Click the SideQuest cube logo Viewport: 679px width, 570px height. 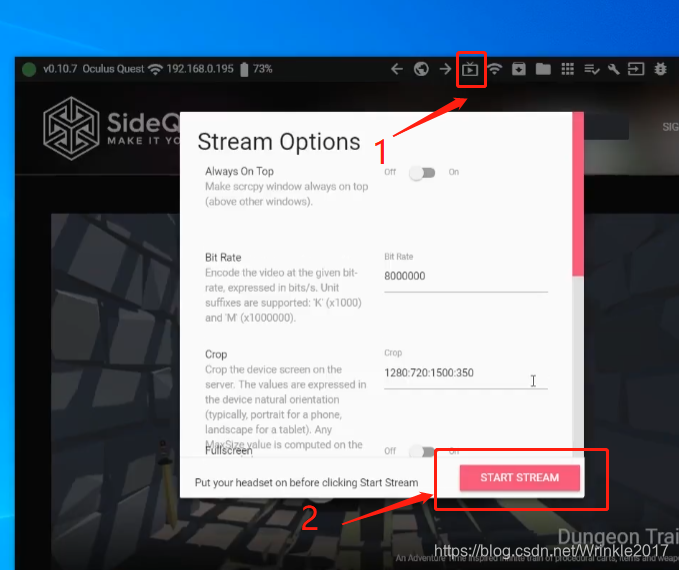71,128
